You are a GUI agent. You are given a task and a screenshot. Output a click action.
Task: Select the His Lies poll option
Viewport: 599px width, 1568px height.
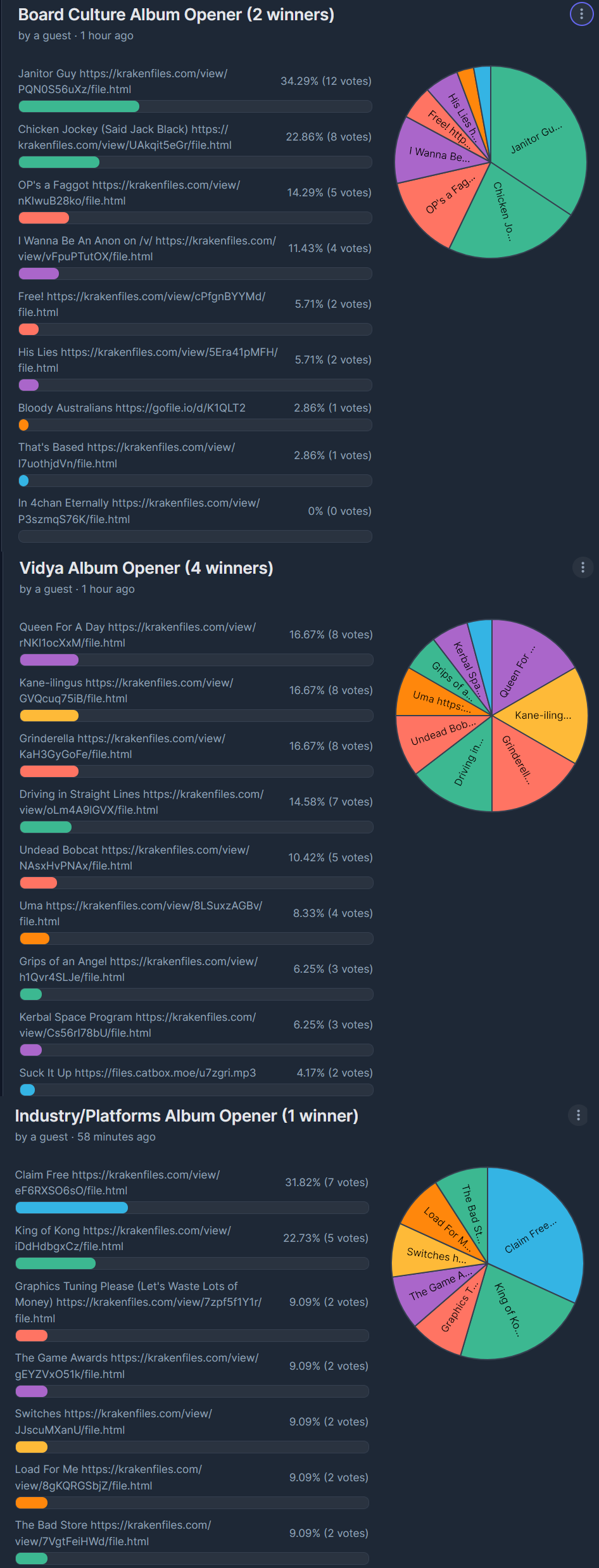148,360
